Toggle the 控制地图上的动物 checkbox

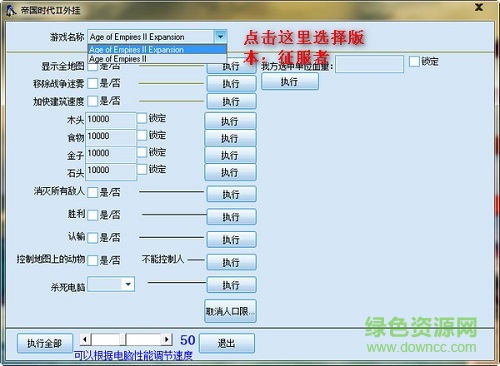tap(92, 260)
